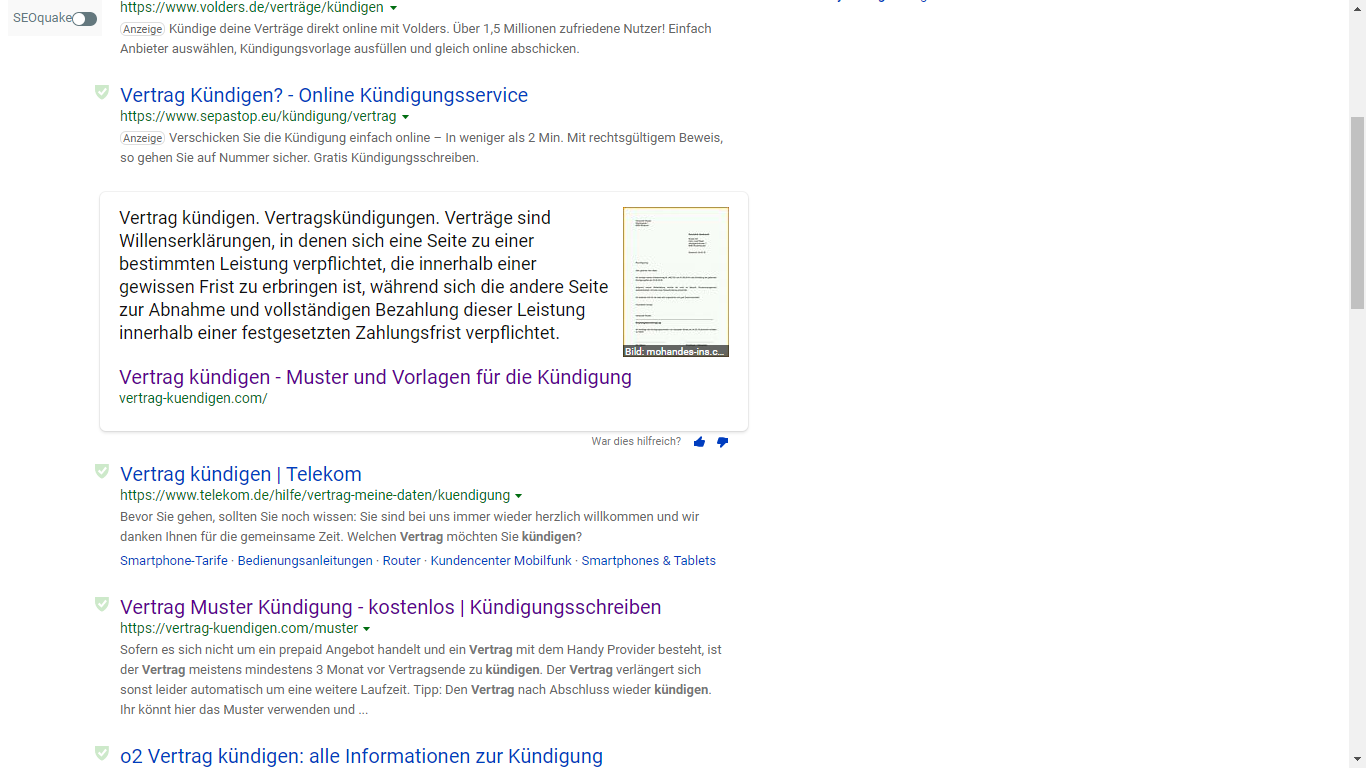Viewport: 1366px width, 768px height.
Task: Click the telekom.de/hilfe/vertrag-meine-daten/kuendigung URL
Action: click(315, 496)
